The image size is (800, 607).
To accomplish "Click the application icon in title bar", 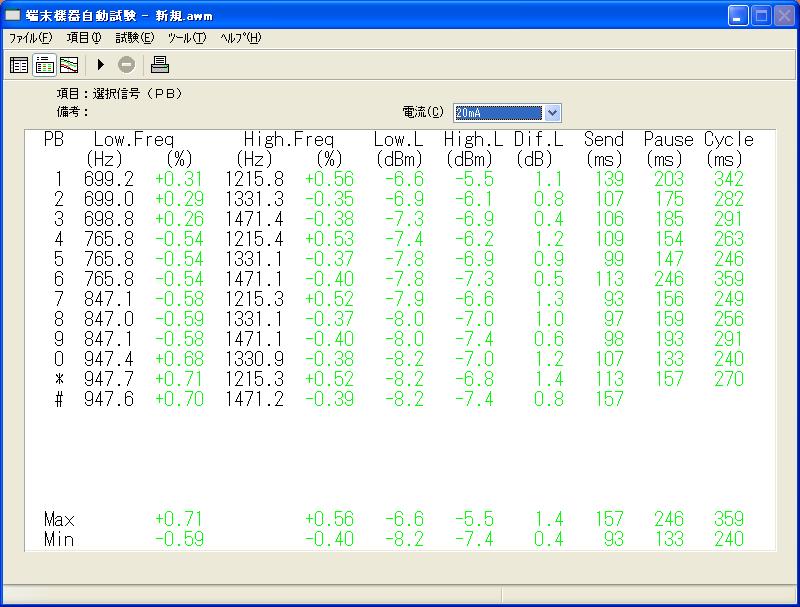I will 13,16.
